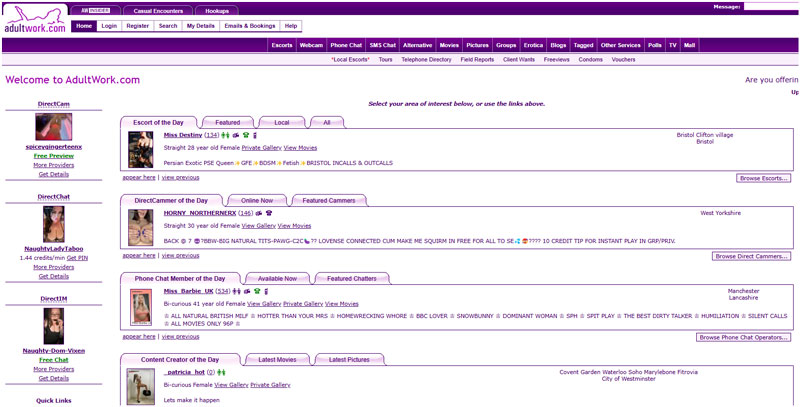Image resolution: width=800 pixels, height=407 pixels.
Task: Open the Field Reports link
Action: click(x=478, y=60)
